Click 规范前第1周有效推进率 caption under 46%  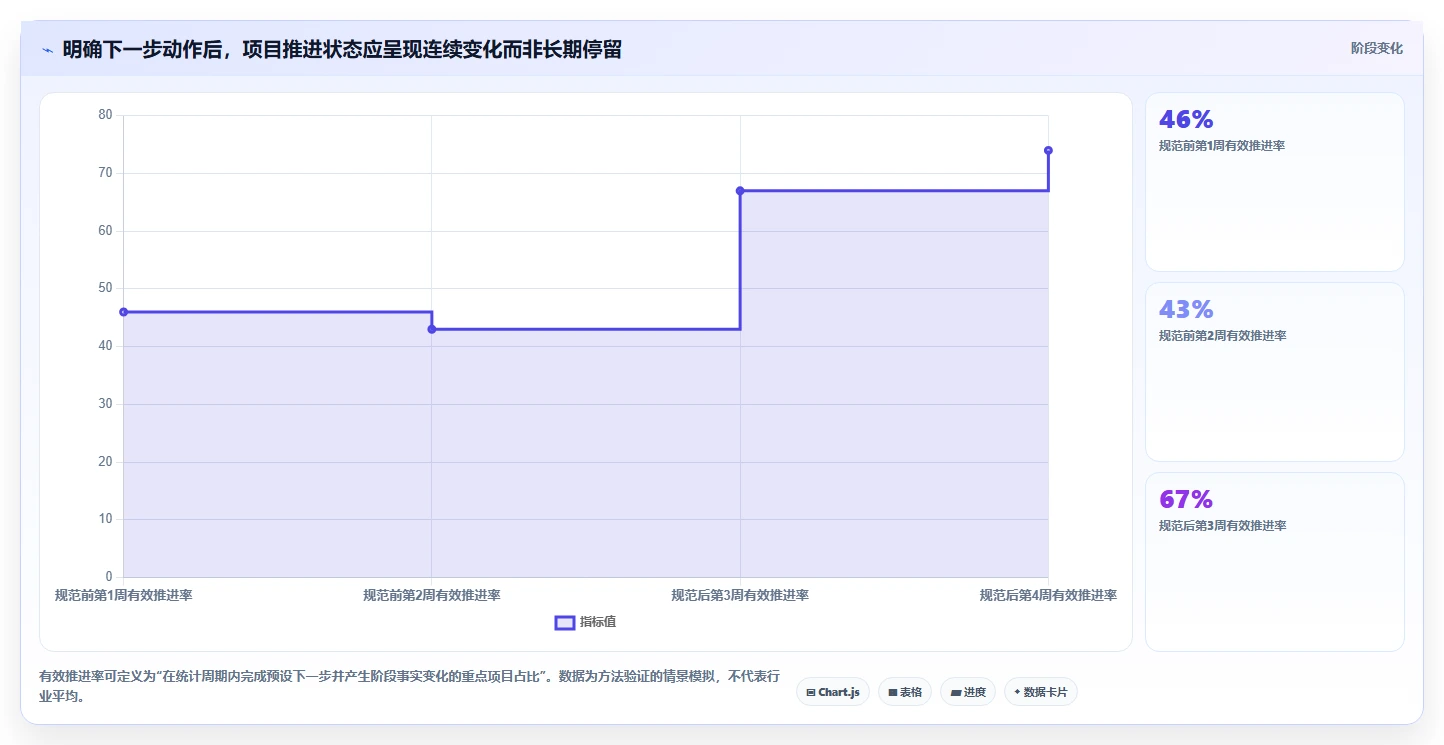click(1222, 146)
